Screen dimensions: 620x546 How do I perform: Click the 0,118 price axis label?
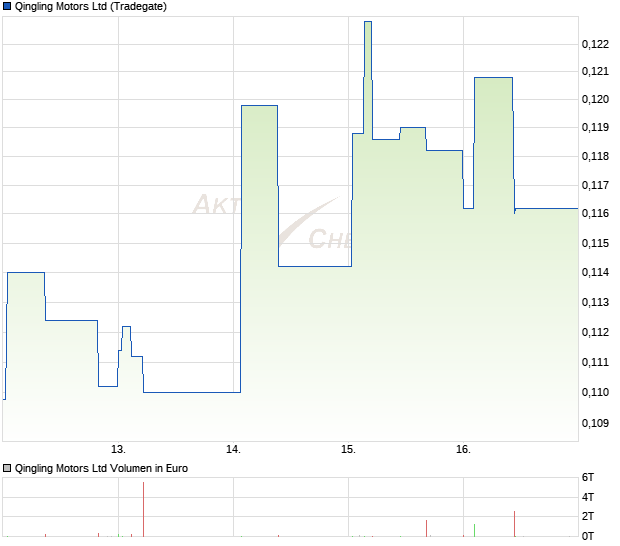[595, 156]
